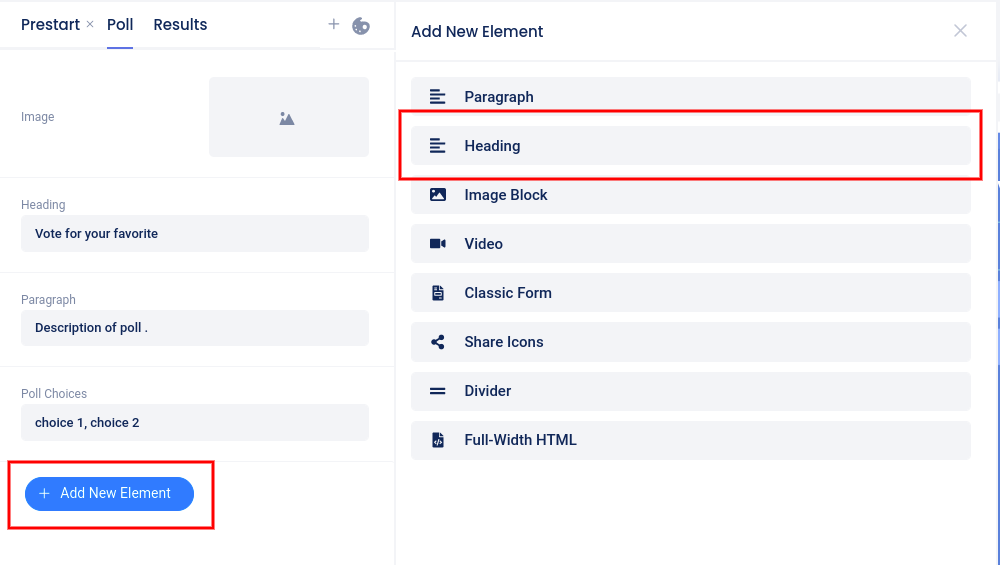Click the Divider lines icon

(437, 391)
